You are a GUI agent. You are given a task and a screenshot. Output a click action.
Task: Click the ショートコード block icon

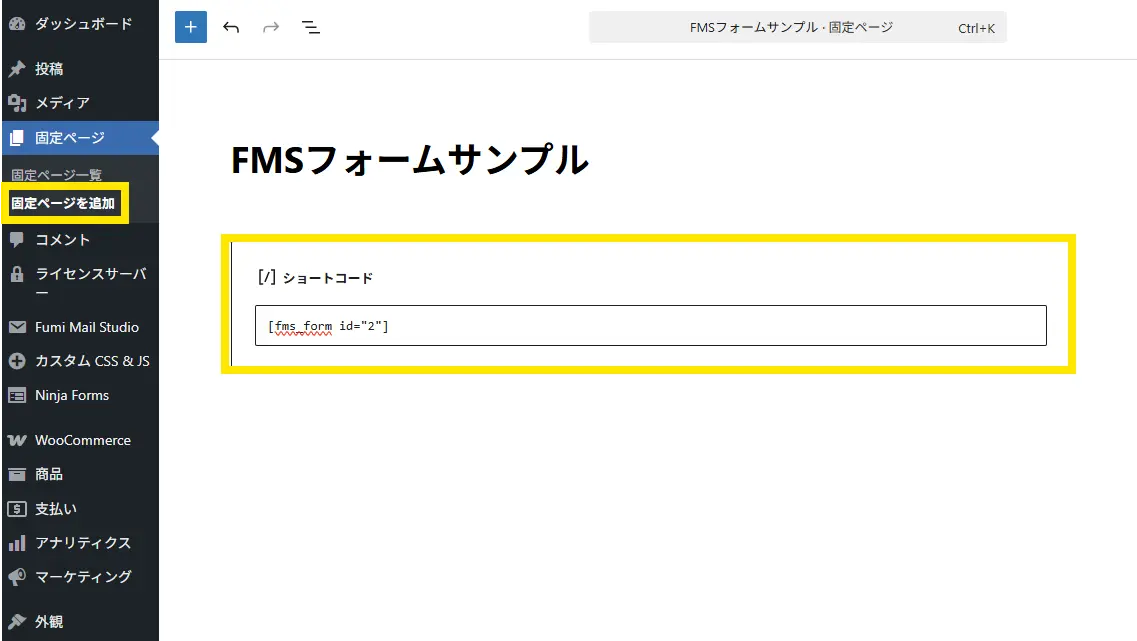[266, 277]
